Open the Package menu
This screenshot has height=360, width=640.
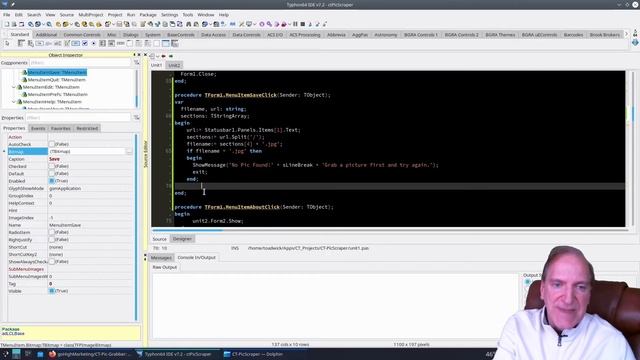pos(148,15)
